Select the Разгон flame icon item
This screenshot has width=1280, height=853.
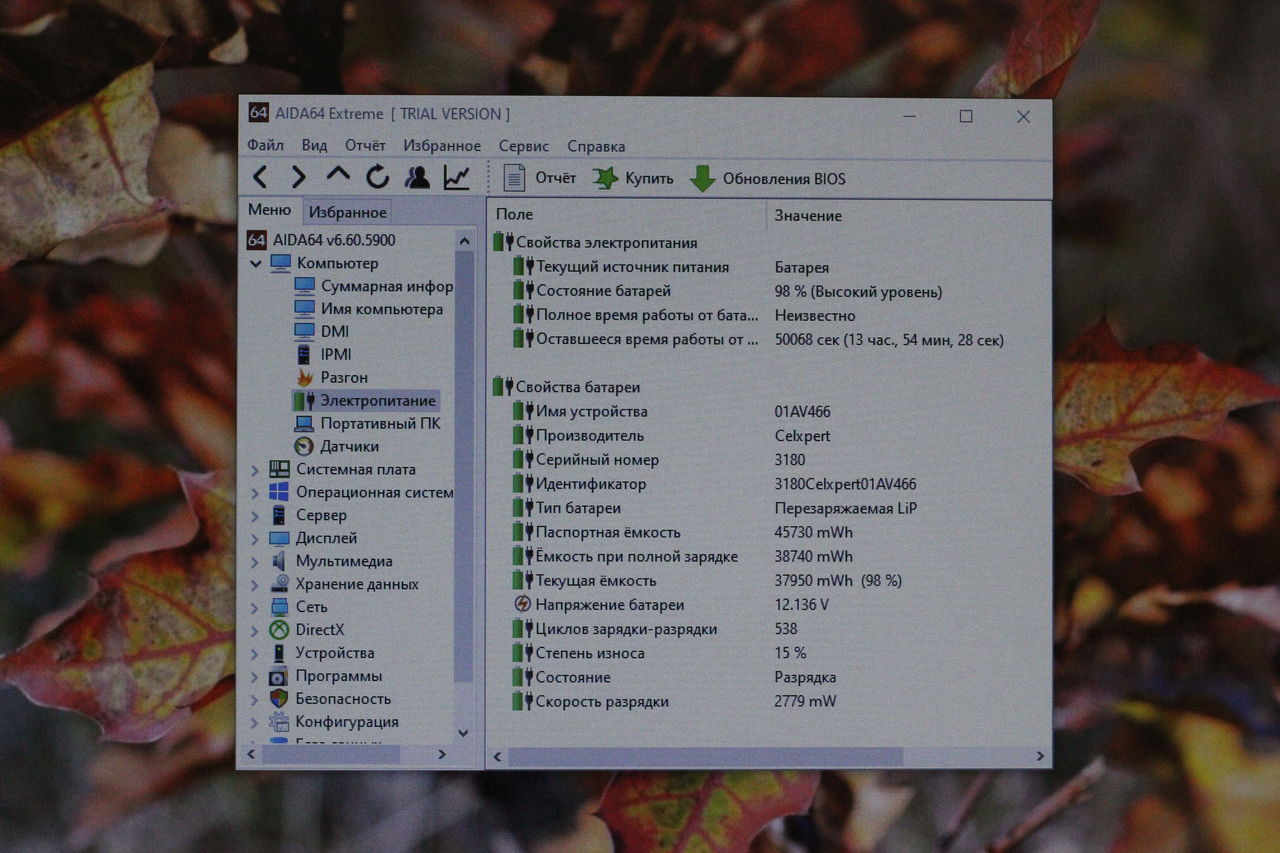click(305, 377)
